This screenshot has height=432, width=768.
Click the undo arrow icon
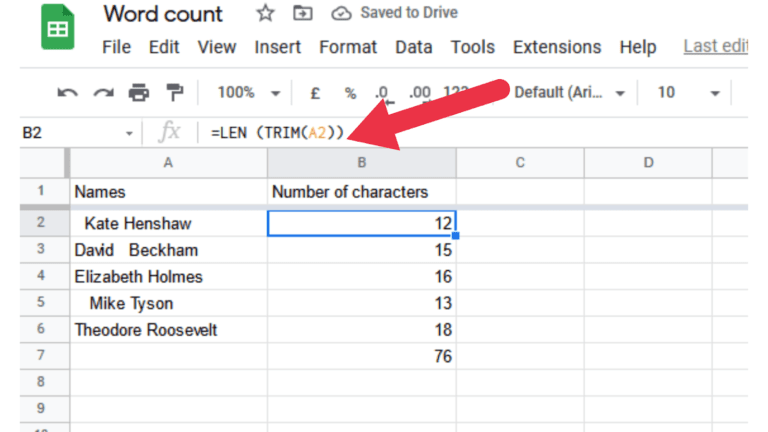tap(67, 93)
